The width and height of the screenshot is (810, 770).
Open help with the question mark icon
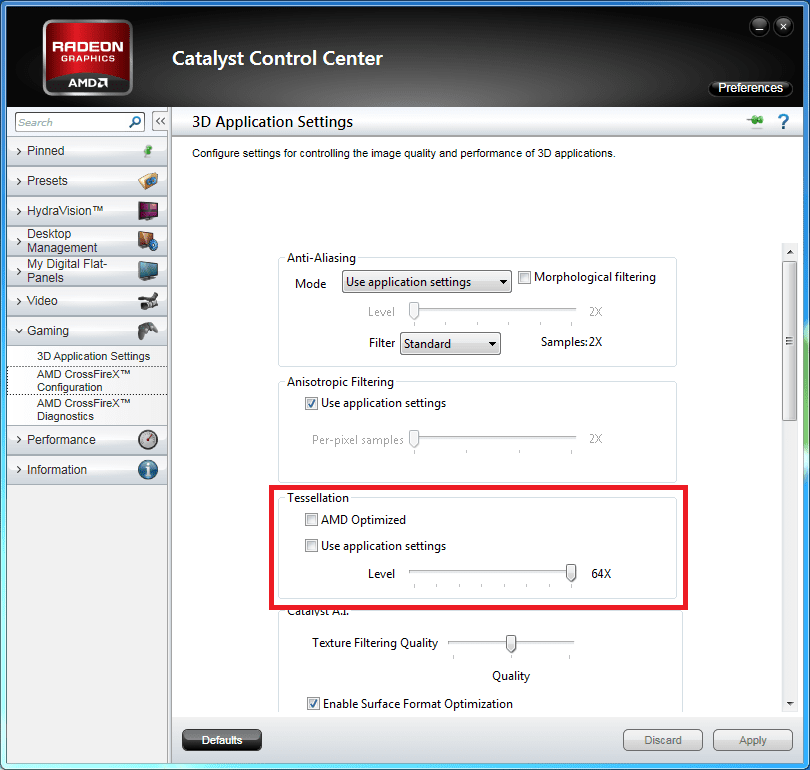pyautogui.click(x=783, y=121)
